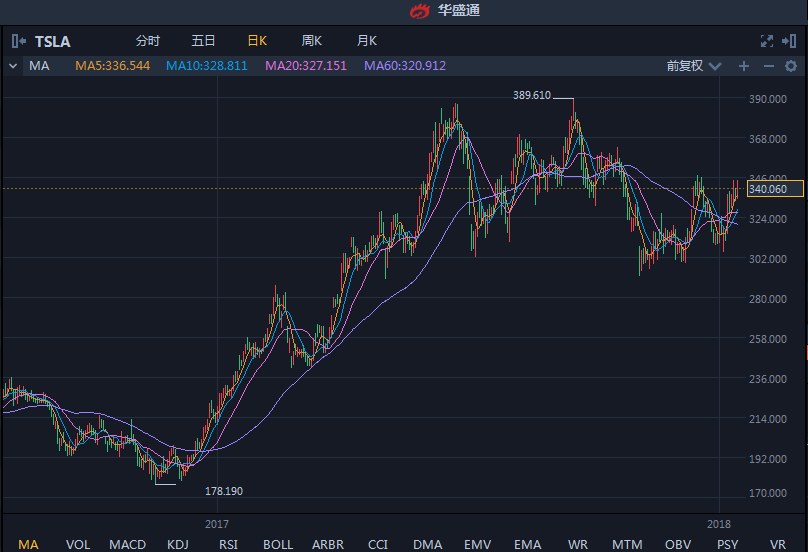Click the minus zoom-out icon
808x552 pixels.
pyautogui.click(x=768, y=66)
